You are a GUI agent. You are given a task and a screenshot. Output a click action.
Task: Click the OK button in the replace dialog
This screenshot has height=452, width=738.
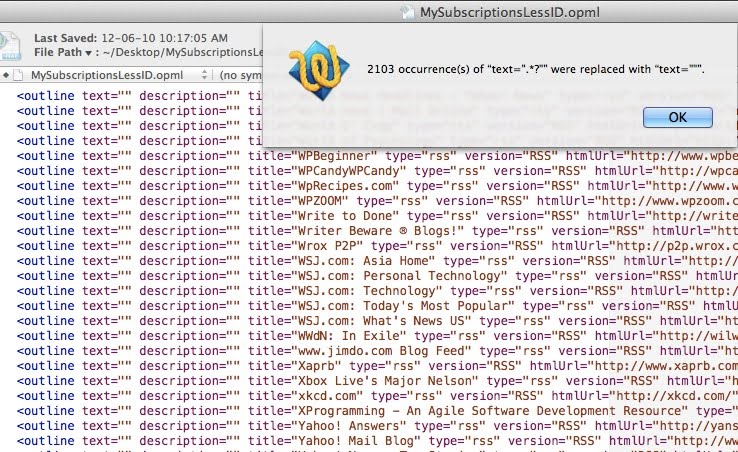click(678, 117)
